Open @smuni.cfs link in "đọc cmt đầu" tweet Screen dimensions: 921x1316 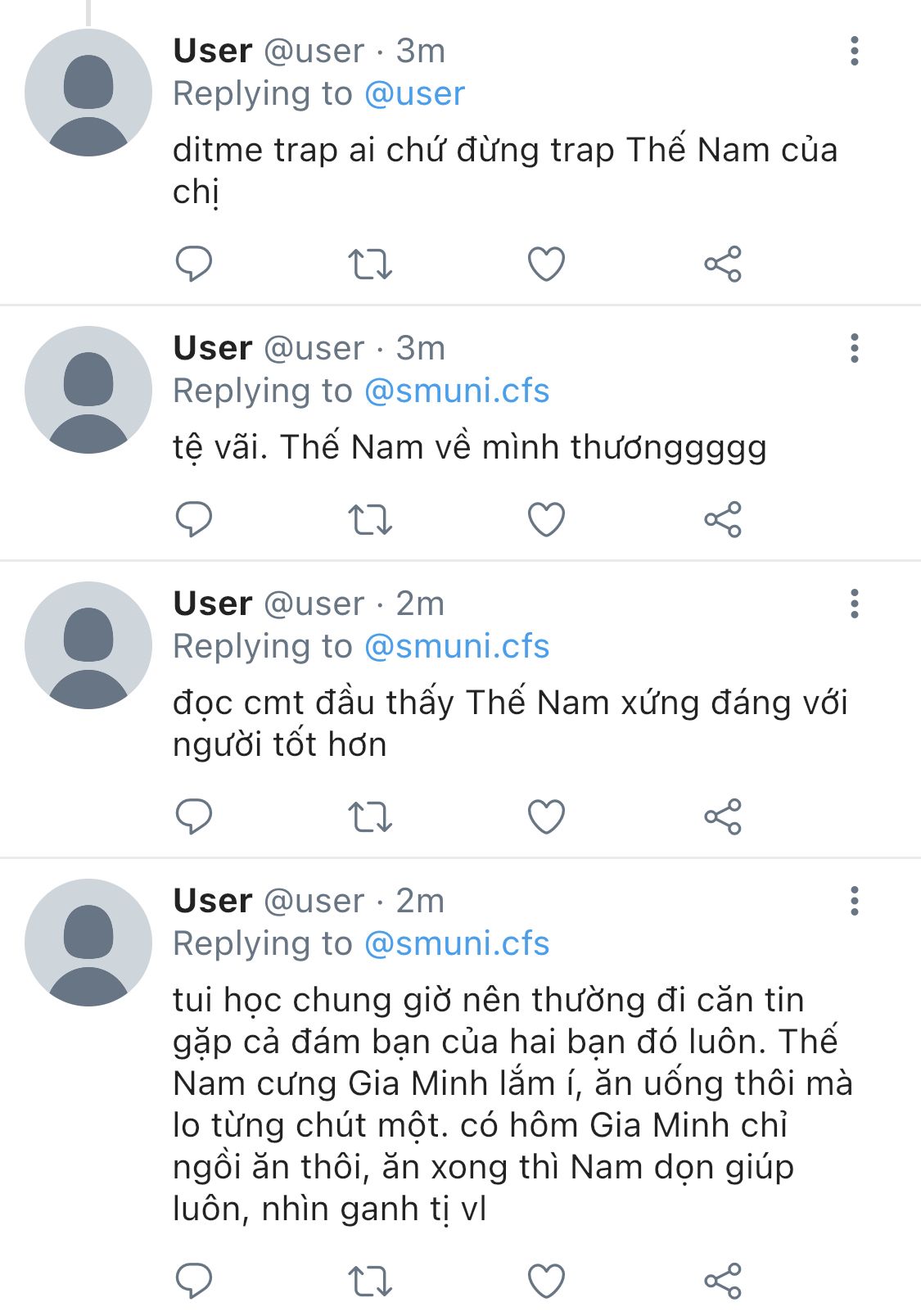point(457,646)
